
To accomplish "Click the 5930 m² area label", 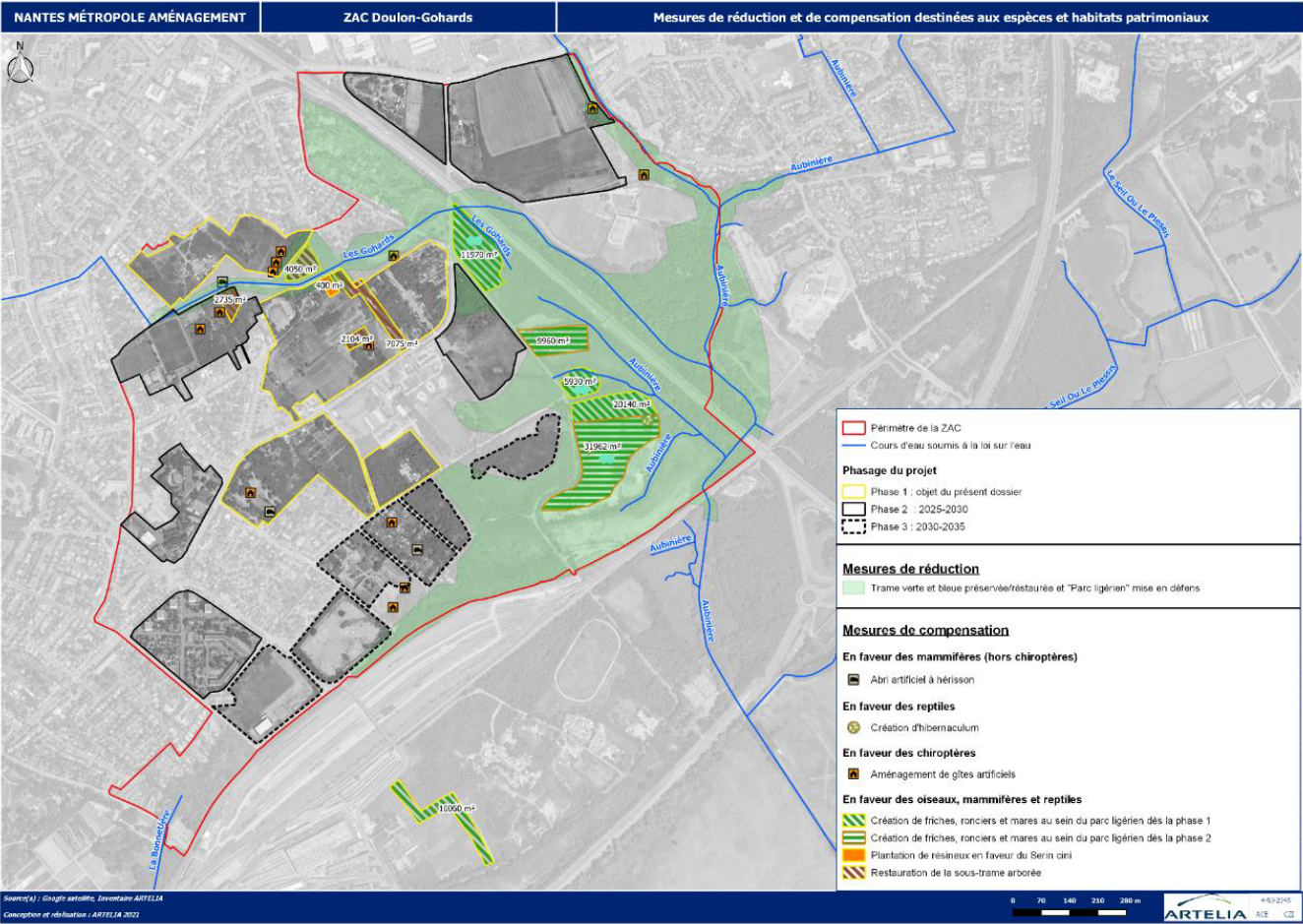I will pyautogui.click(x=580, y=381).
